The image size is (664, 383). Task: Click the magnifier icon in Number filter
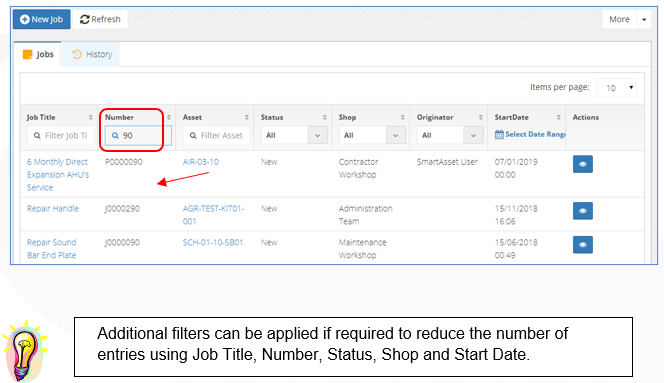coord(115,136)
